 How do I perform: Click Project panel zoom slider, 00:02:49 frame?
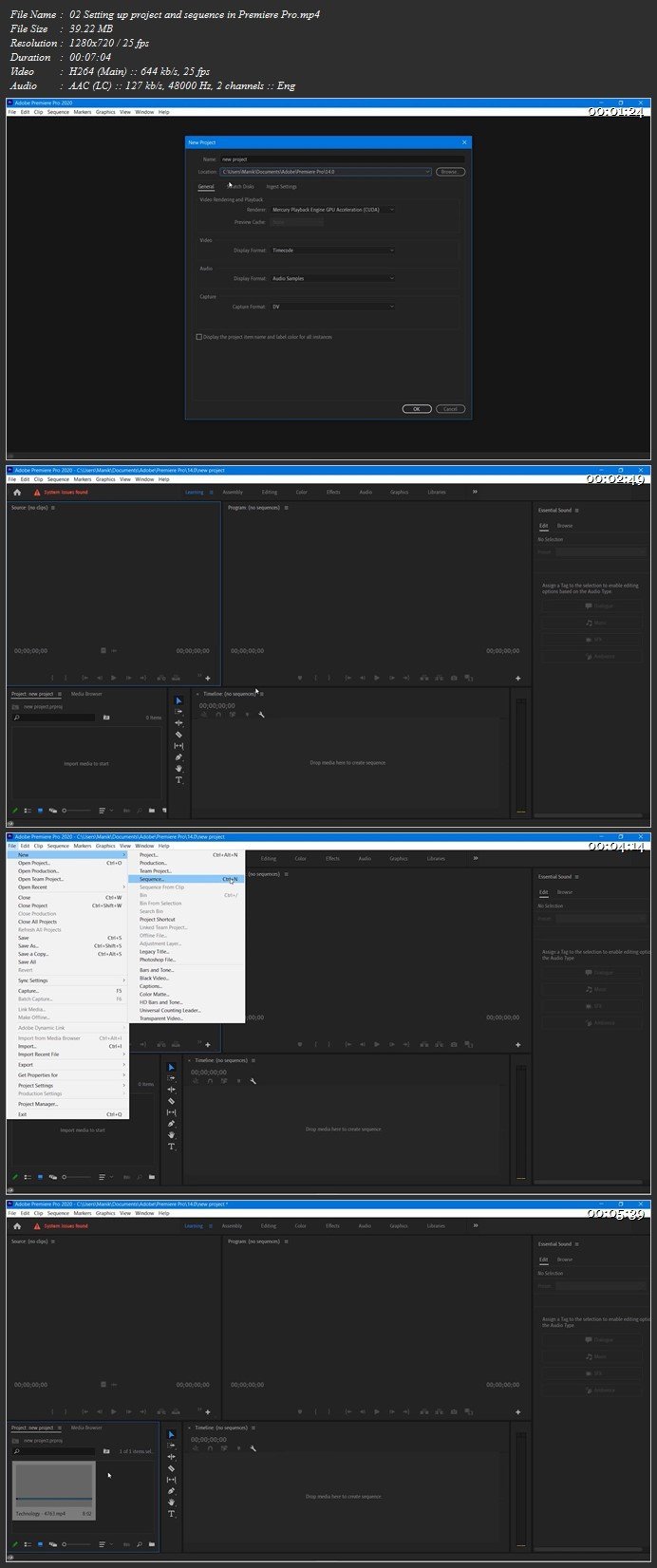click(76, 811)
